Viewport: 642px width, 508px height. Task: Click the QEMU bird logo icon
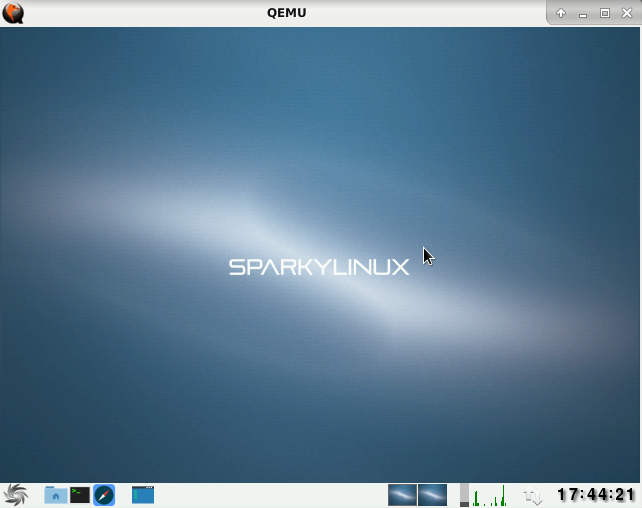13,13
